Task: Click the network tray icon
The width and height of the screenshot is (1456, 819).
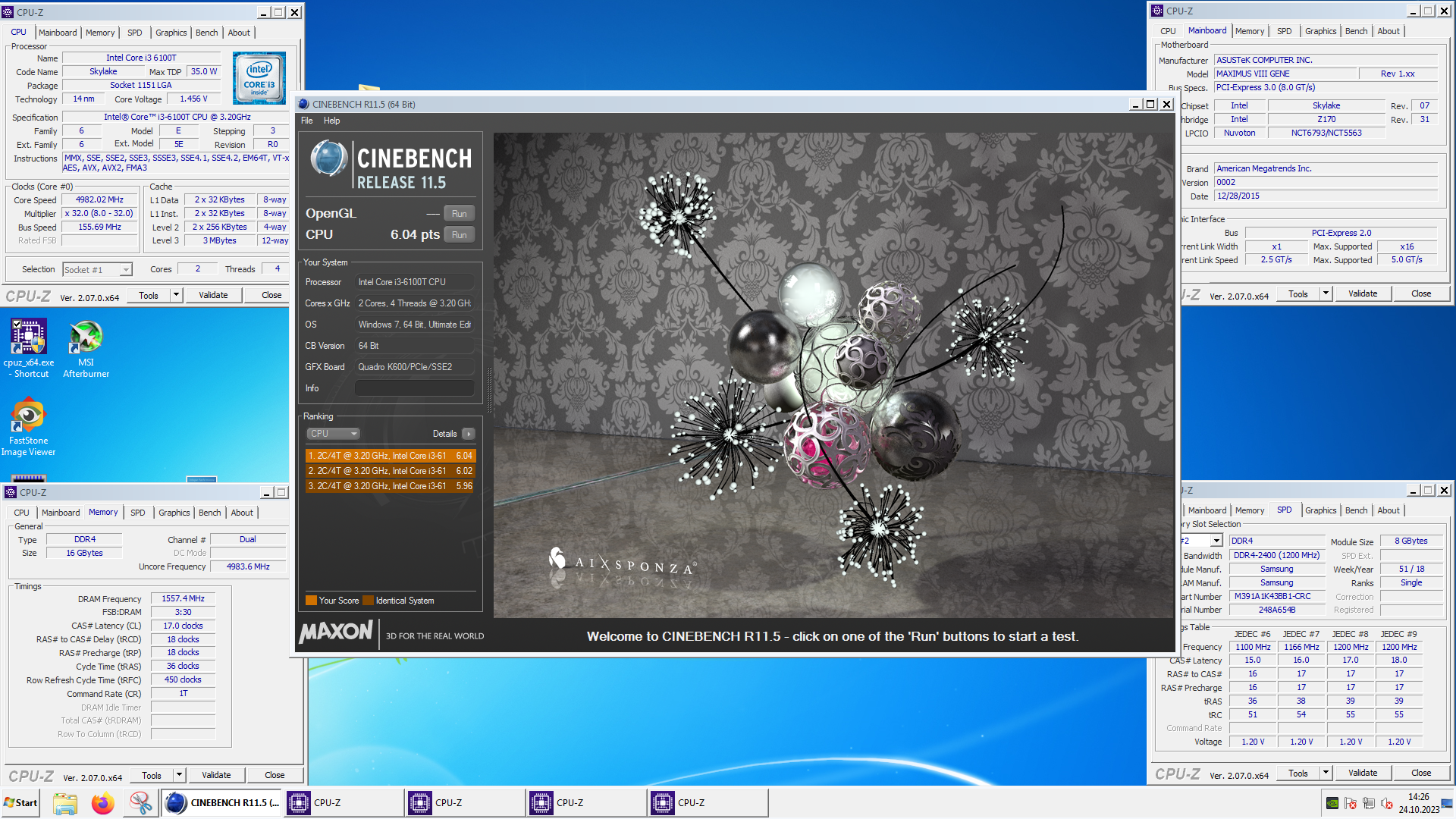Action: click(1369, 803)
